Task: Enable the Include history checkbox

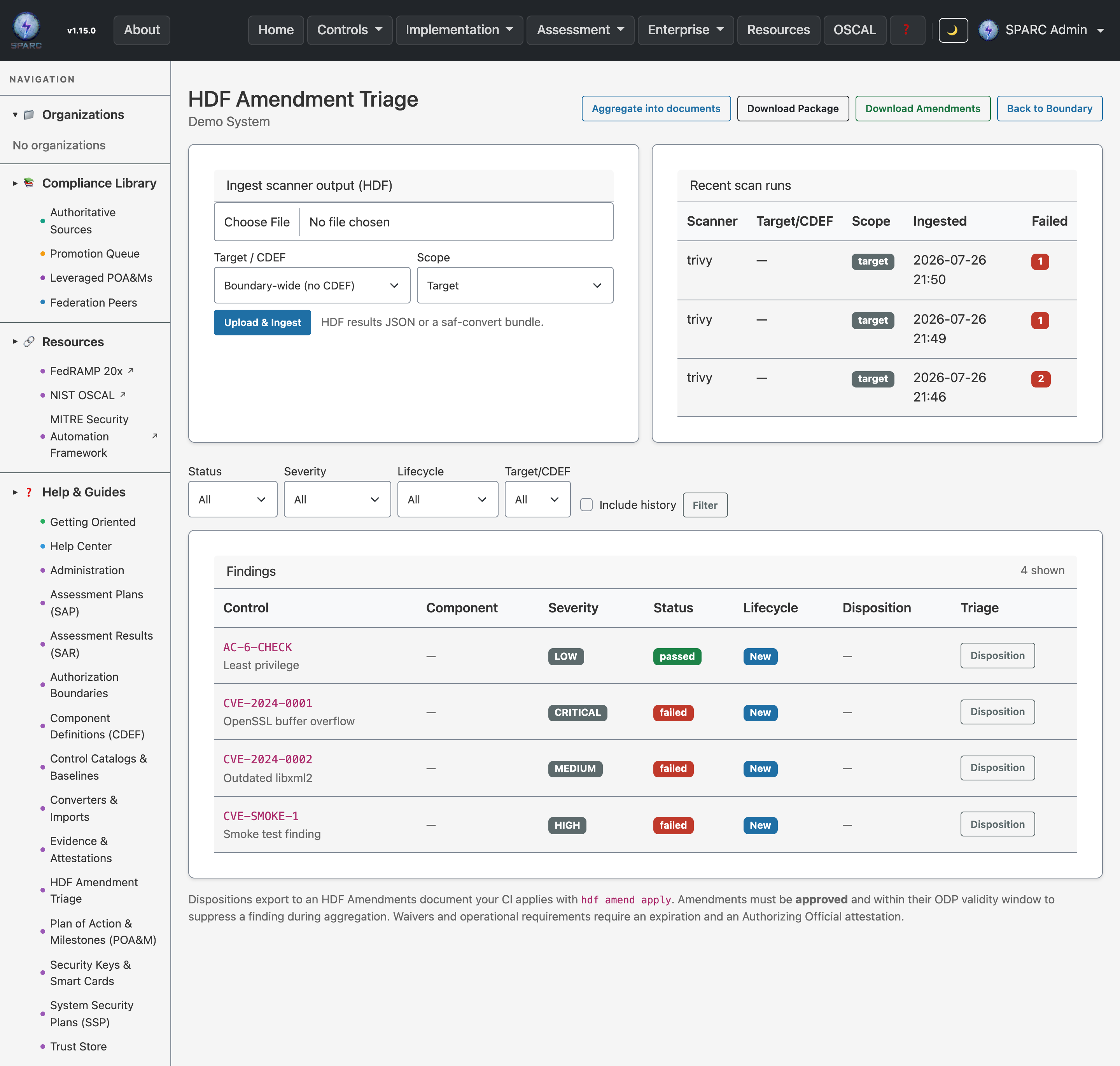Action: click(x=586, y=505)
